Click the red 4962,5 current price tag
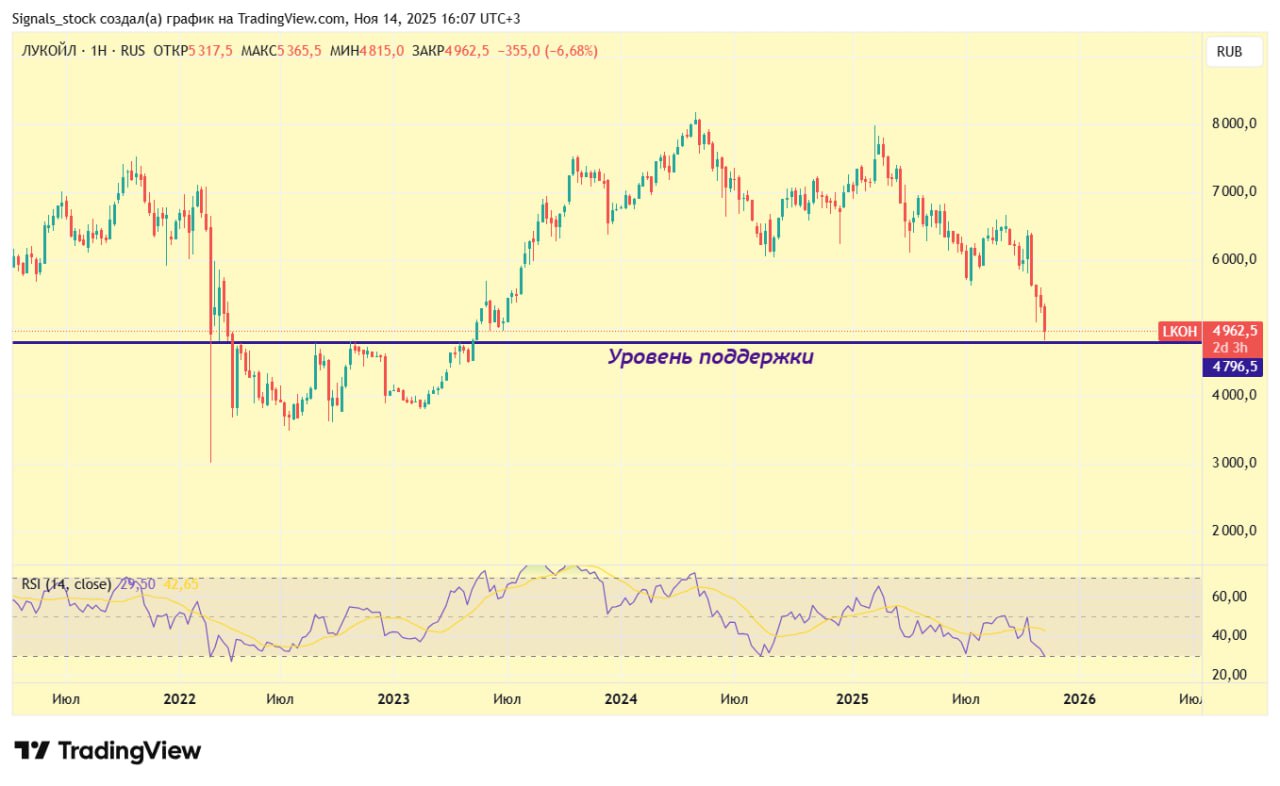The image size is (1280, 786). pos(1234,330)
